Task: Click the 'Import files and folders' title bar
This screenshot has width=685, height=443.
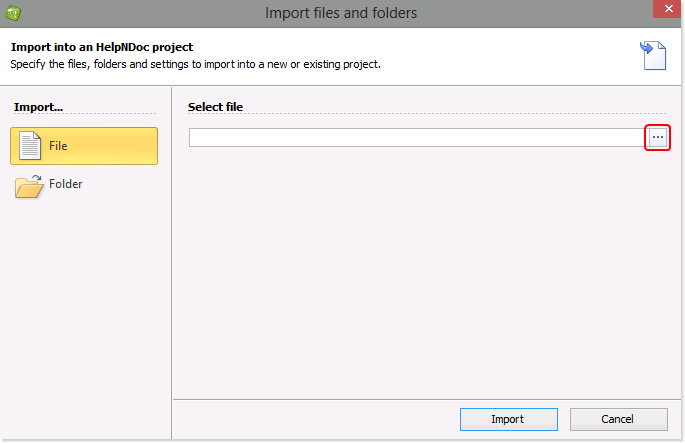Action: [x=340, y=13]
